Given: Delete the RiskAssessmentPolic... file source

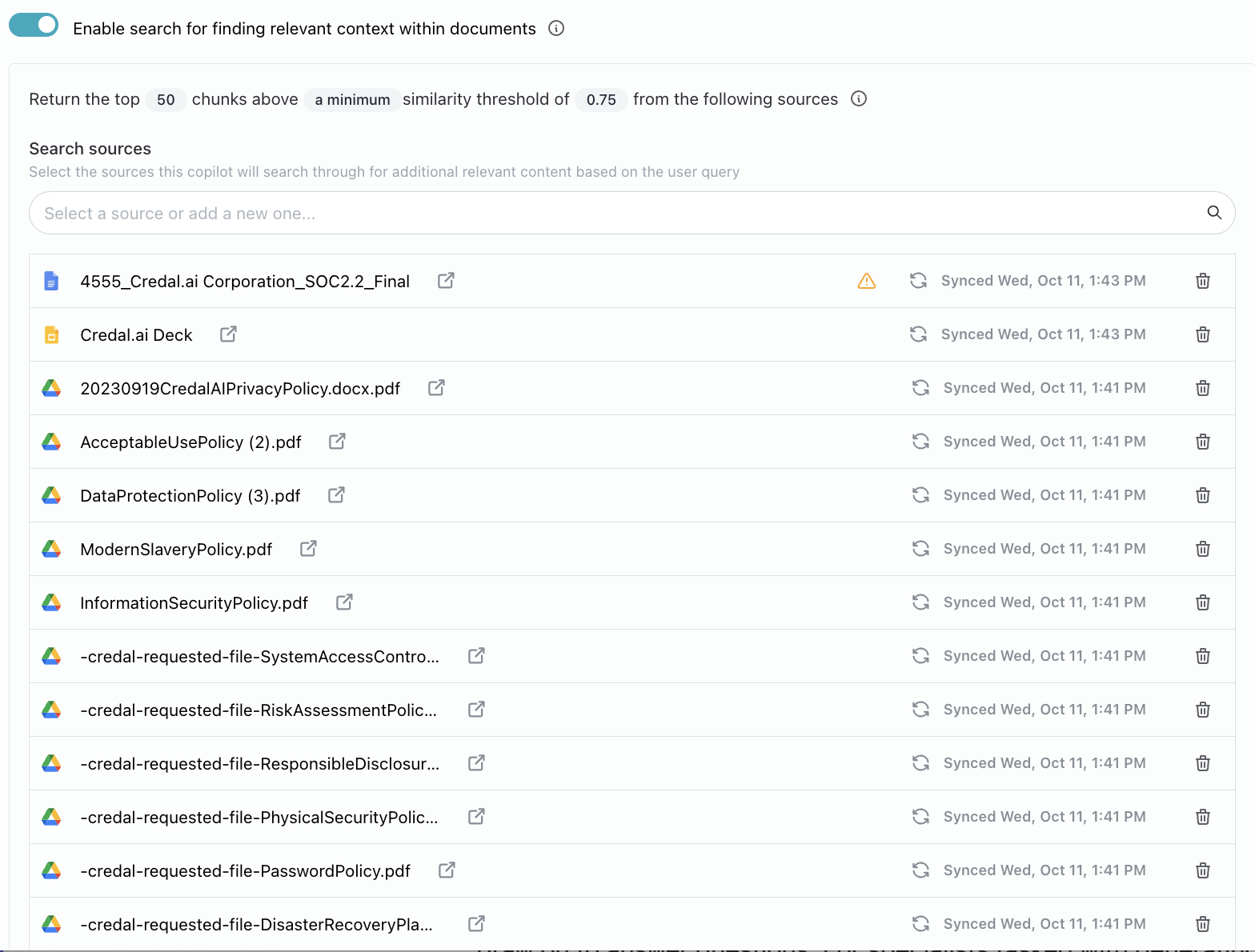Looking at the screenshot, I should (1203, 710).
